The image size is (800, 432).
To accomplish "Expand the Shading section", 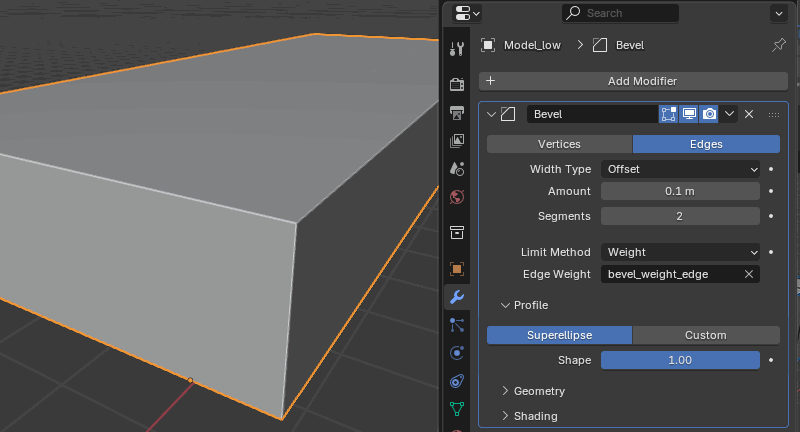I will click(505, 416).
